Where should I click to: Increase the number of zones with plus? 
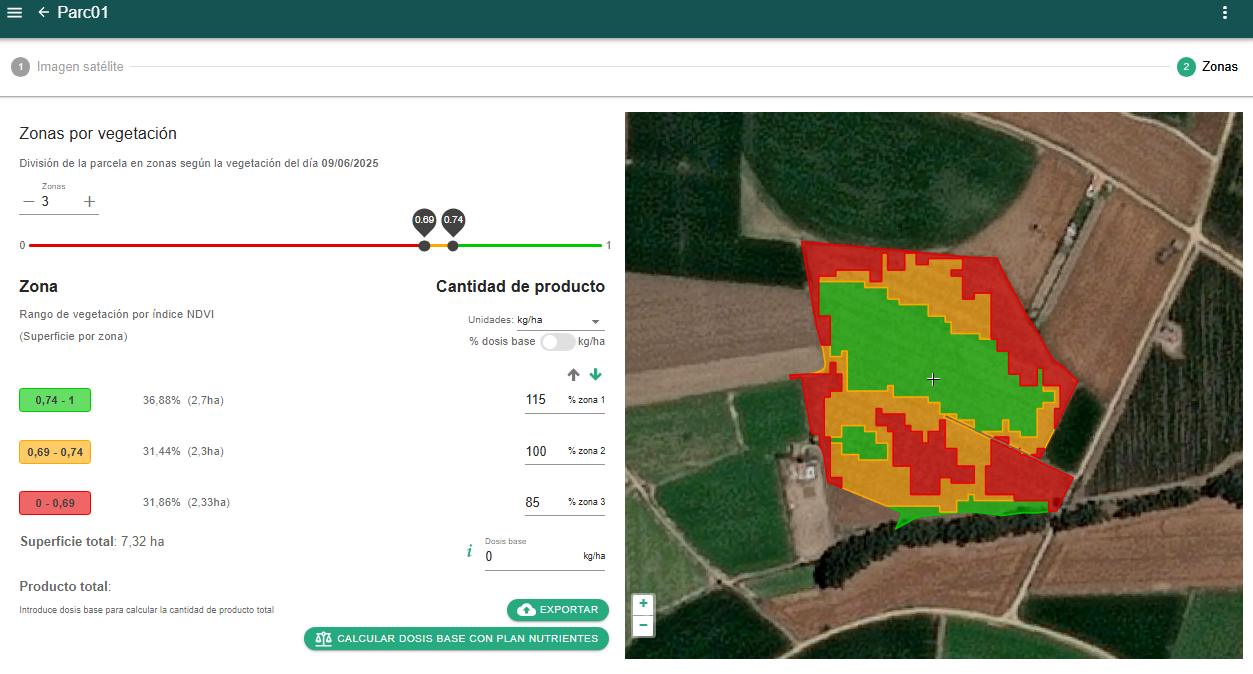tap(89, 202)
